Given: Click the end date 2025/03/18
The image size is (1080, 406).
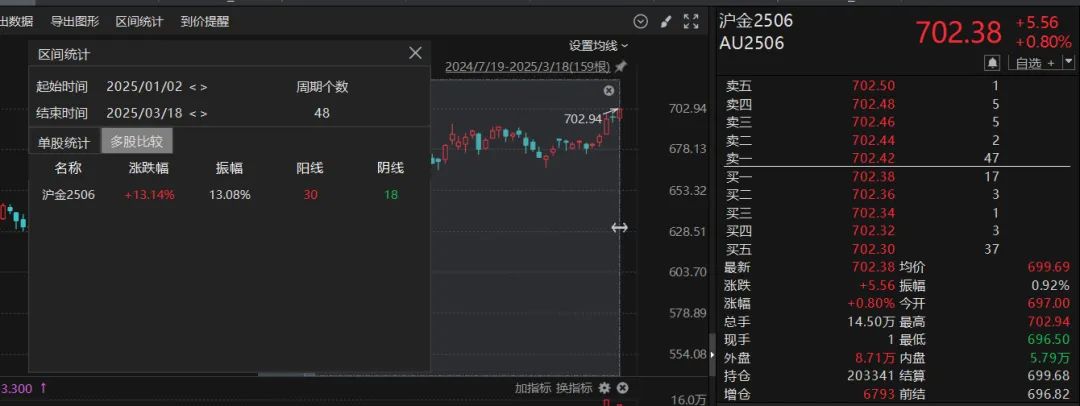Looking at the screenshot, I should click(x=145, y=113).
